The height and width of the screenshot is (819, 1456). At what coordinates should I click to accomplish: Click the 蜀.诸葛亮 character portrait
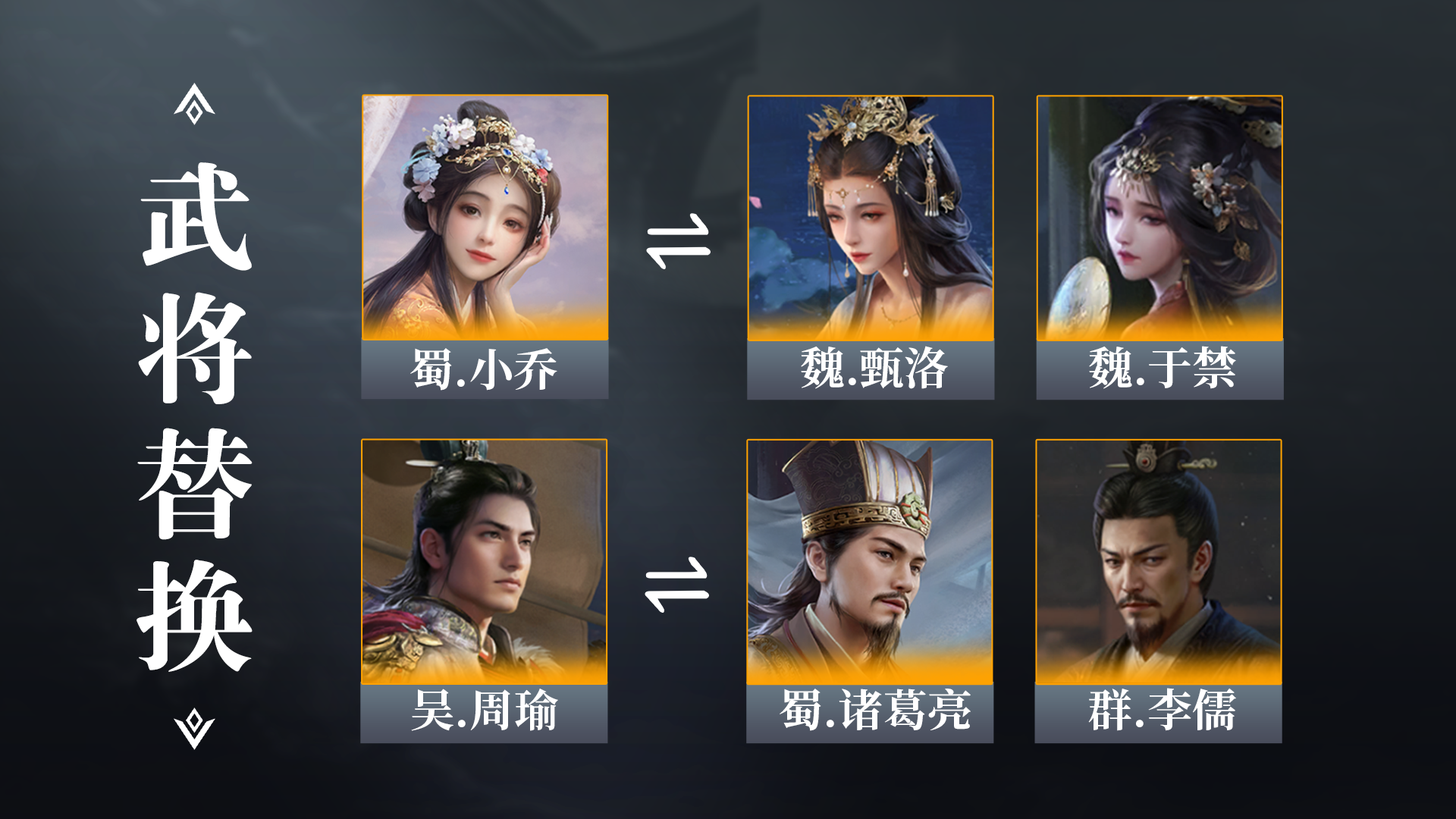[870, 562]
